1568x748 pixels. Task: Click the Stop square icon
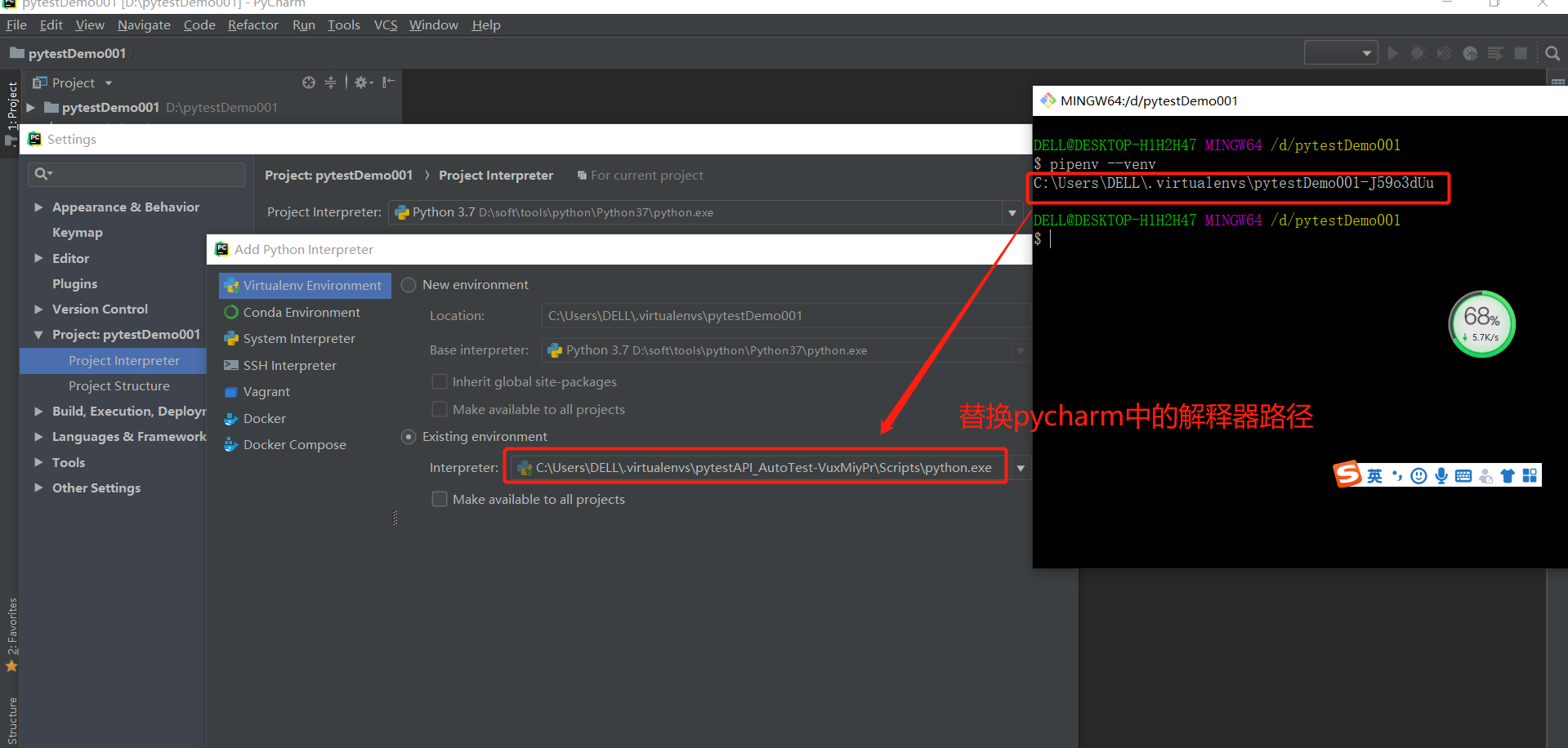pos(1521,53)
